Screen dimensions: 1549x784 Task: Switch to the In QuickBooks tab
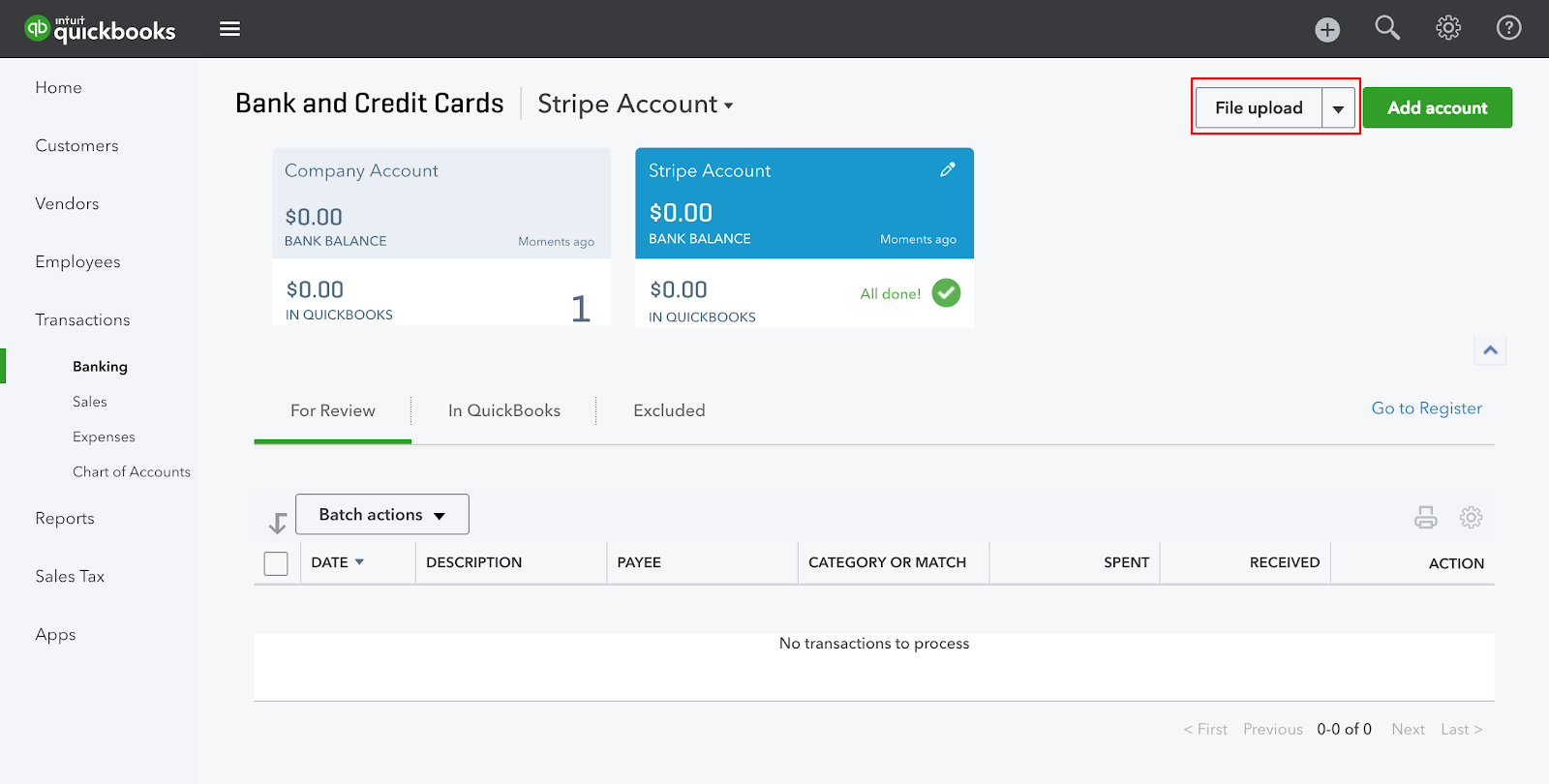coord(504,410)
